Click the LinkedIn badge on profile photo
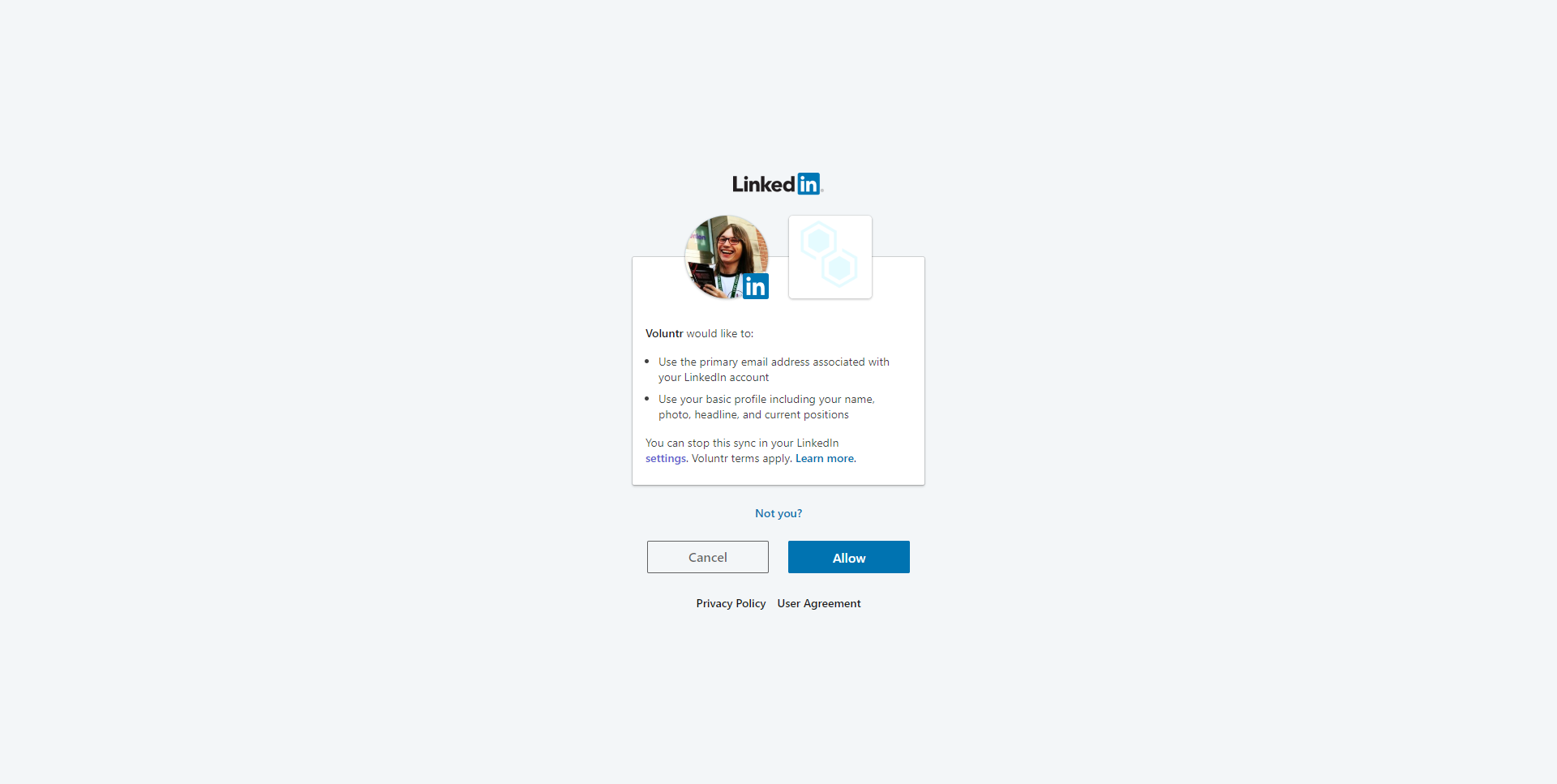1557x784 pixels. pos(755,286)
